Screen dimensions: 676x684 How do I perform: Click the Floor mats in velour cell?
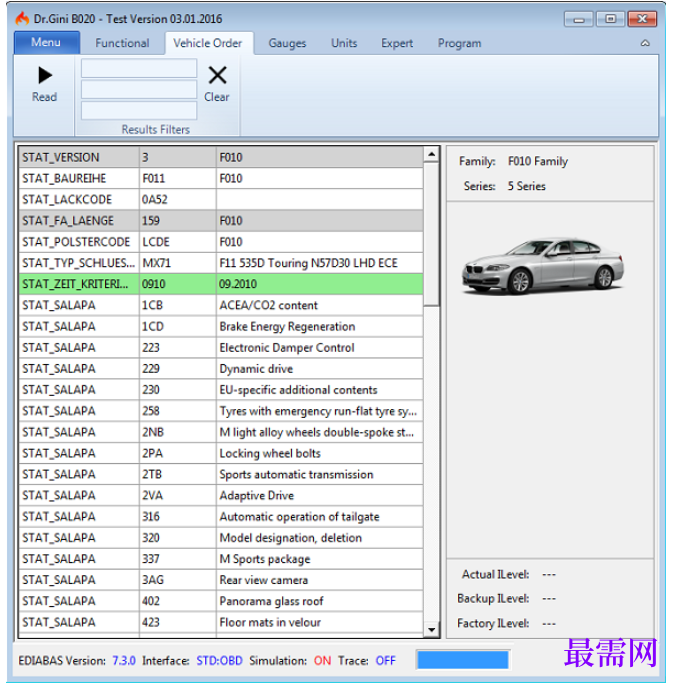[320, 622]
